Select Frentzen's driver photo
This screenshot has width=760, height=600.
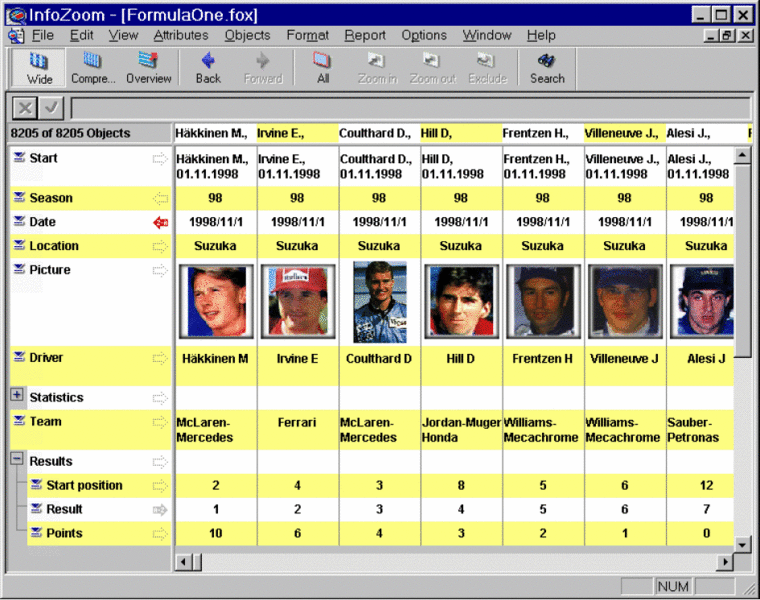543,301
